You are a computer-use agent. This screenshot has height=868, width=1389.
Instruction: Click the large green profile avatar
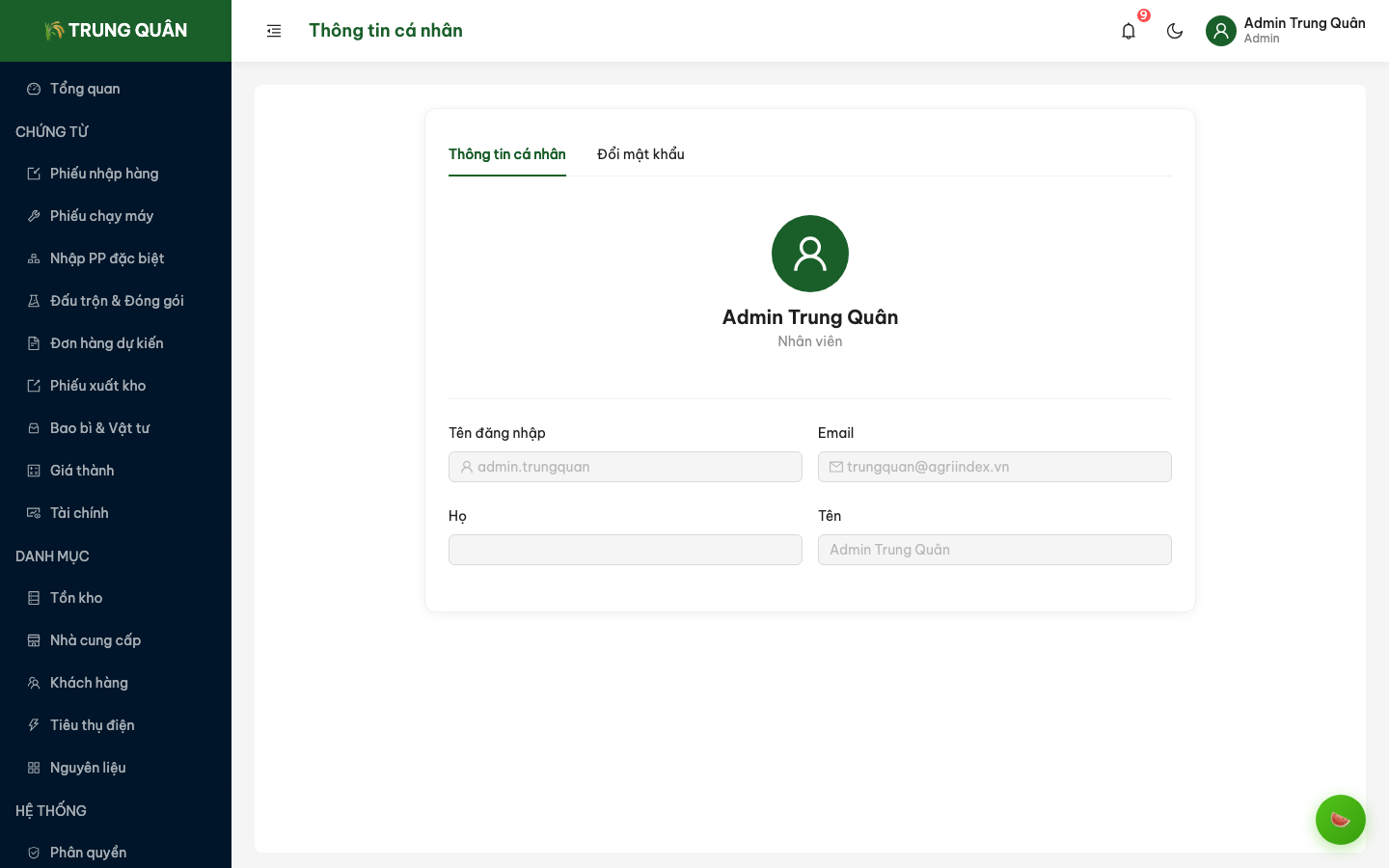point(810,254)
